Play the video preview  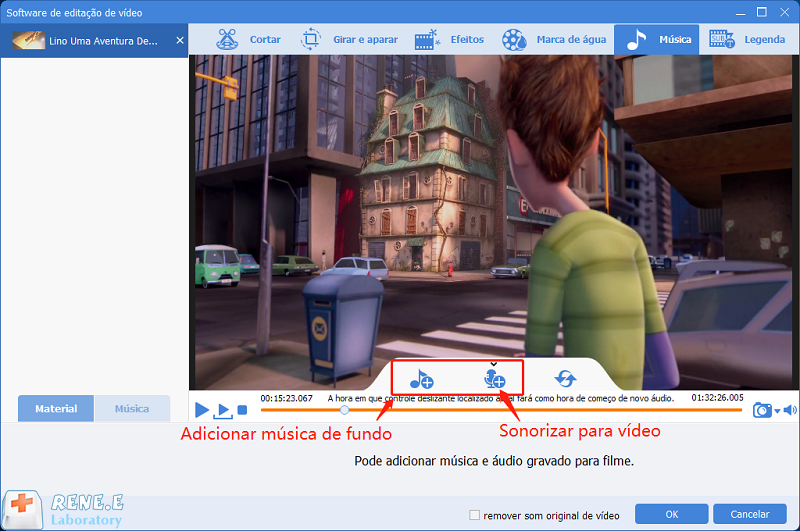pyautogui.click(x=202, y=410)
